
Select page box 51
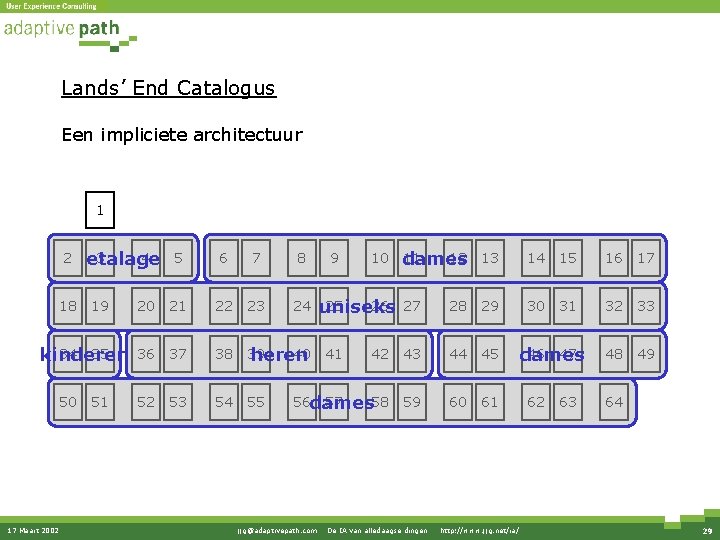tap(100, 402)
